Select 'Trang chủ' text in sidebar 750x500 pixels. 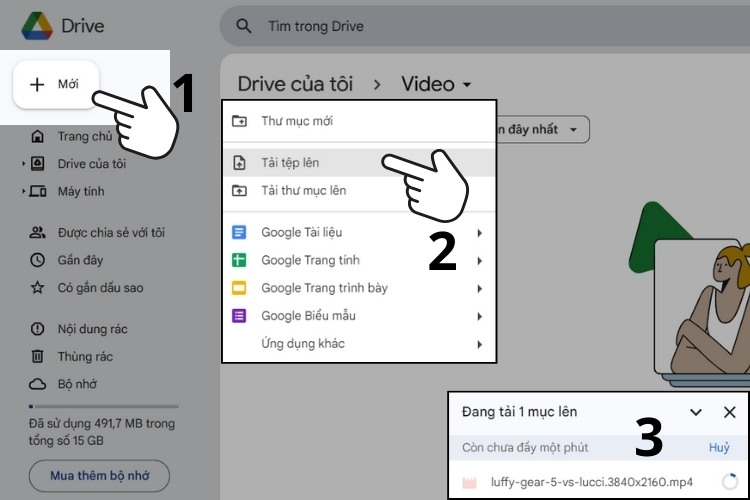click(x=85, y=136)
